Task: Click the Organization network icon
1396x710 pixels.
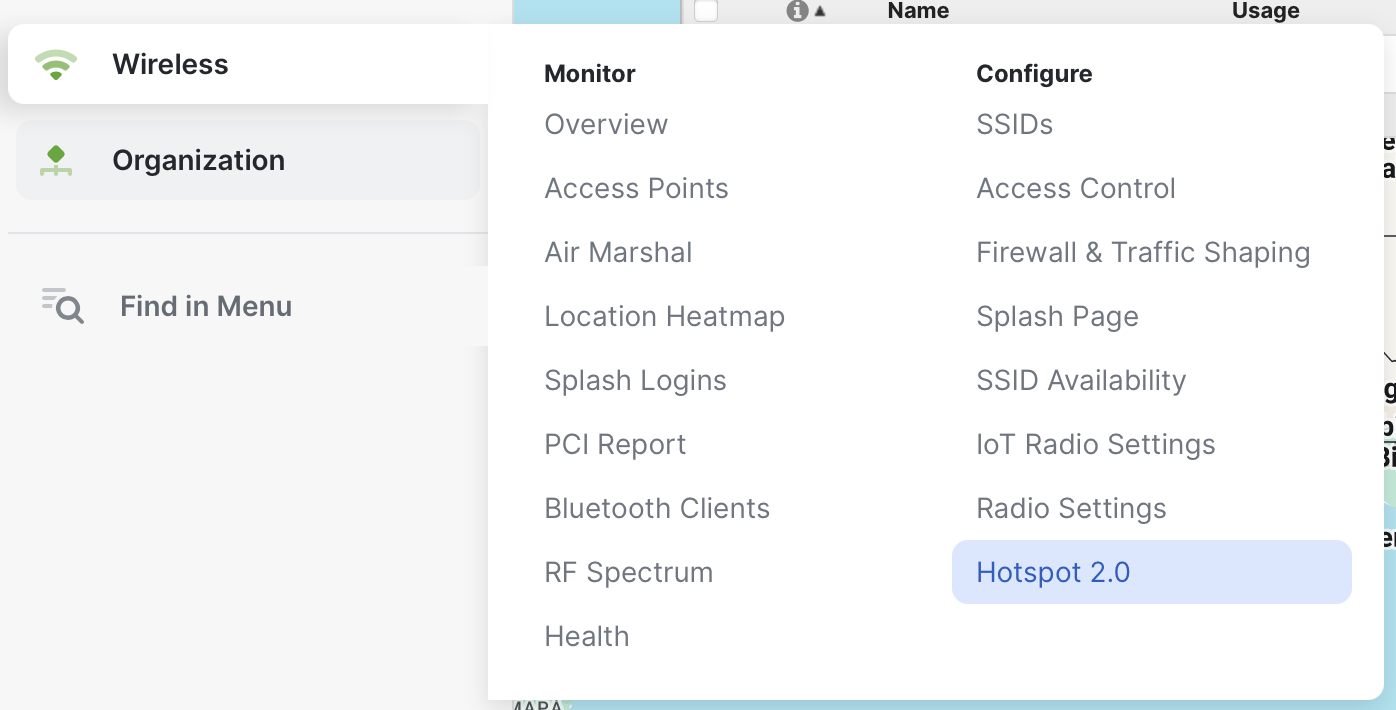Action: click(56, 161)
